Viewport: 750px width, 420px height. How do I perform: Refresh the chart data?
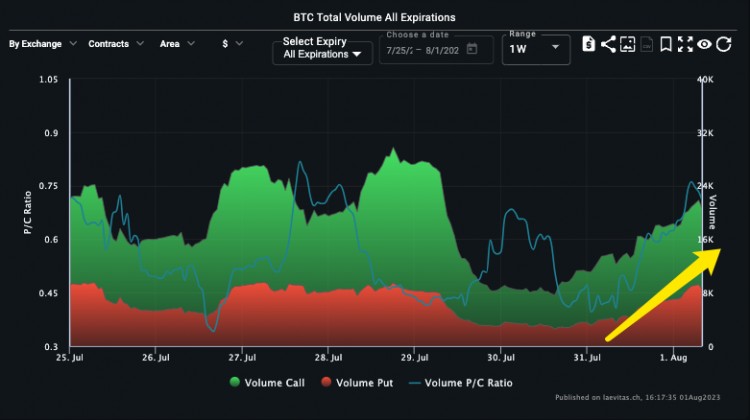(x=724, y=44)
